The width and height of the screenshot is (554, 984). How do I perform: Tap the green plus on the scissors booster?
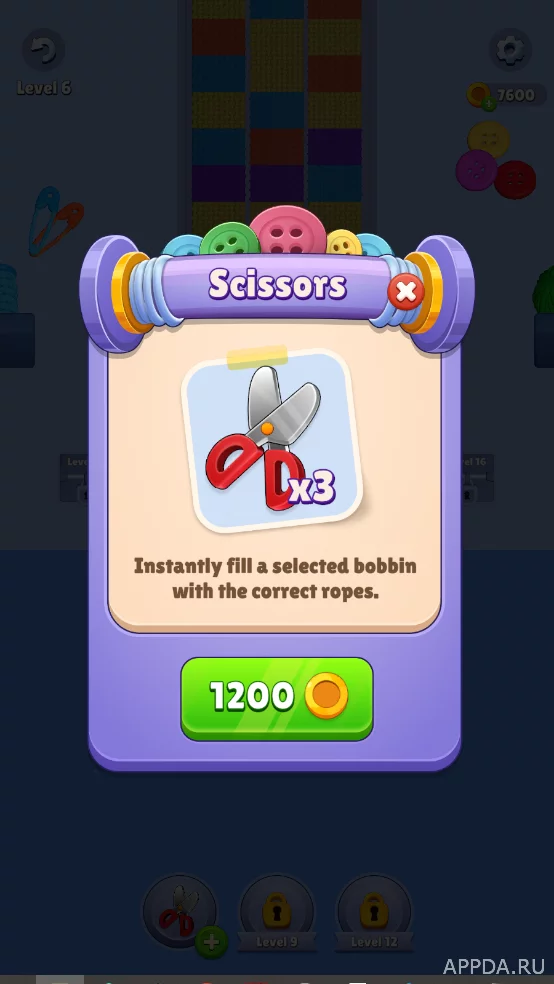[x=211, y=941]
